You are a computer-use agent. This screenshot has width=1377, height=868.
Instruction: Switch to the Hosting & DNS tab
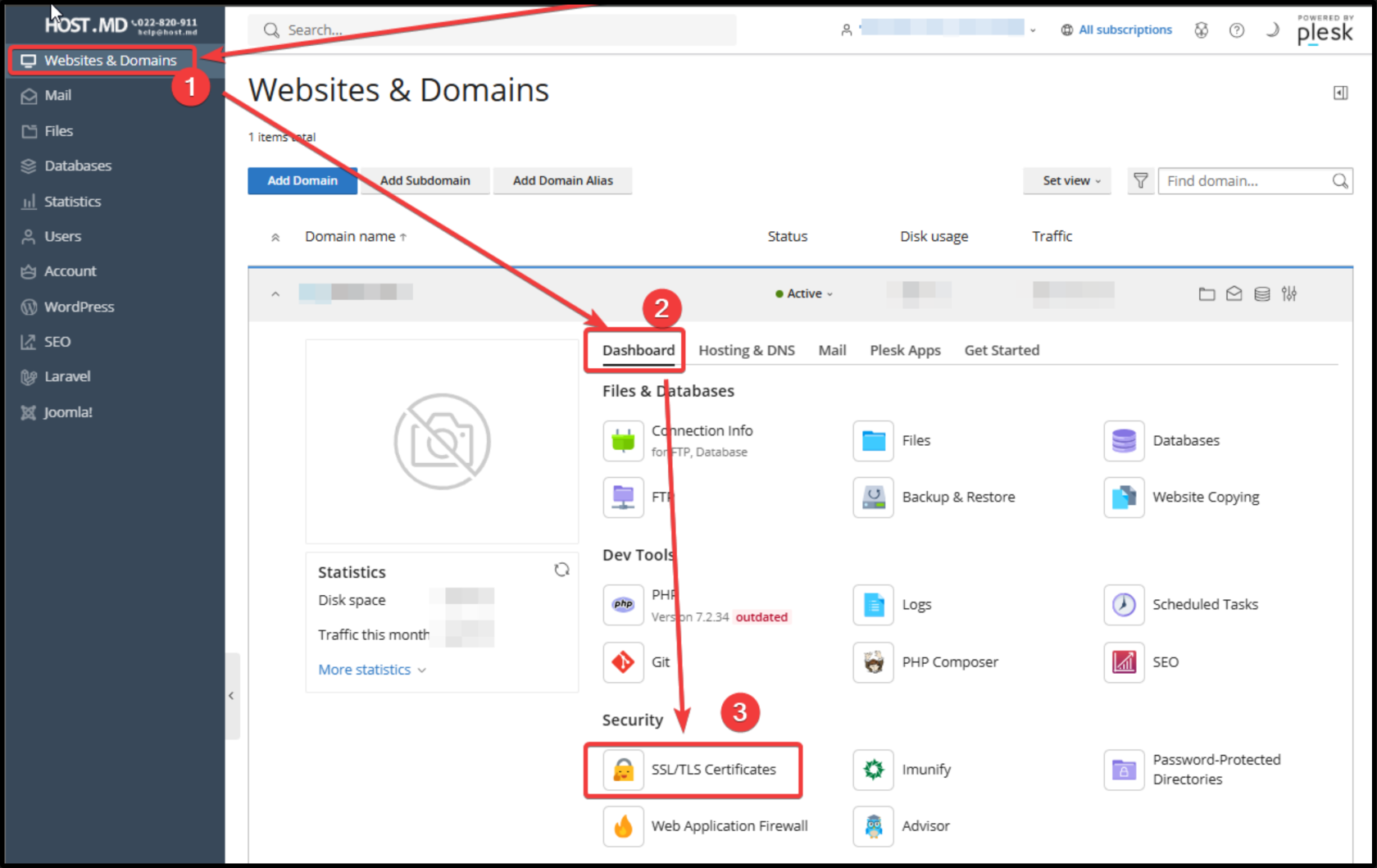(747, 350)
